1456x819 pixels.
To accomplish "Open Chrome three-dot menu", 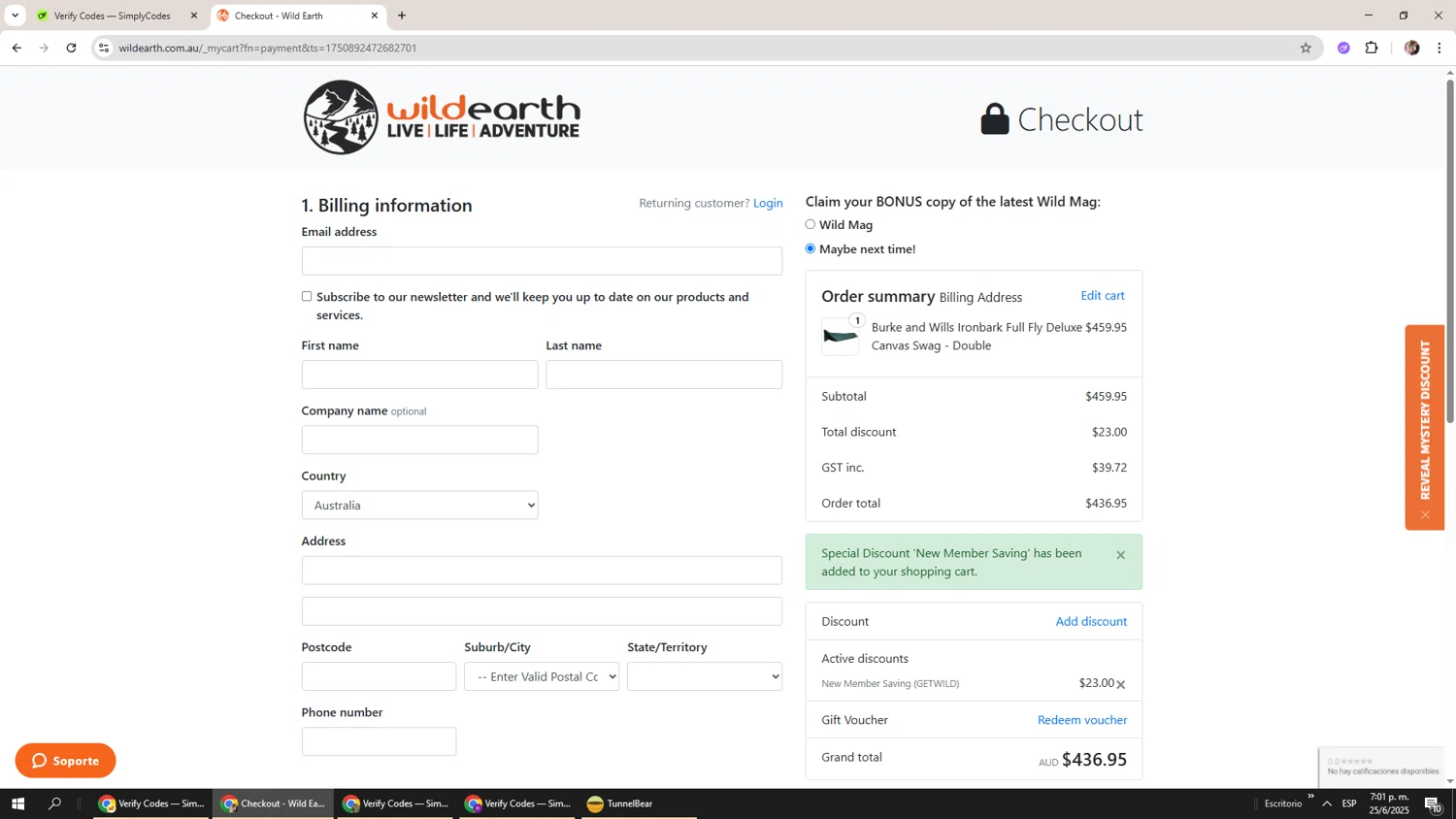I will click(x=1439, y=48).
